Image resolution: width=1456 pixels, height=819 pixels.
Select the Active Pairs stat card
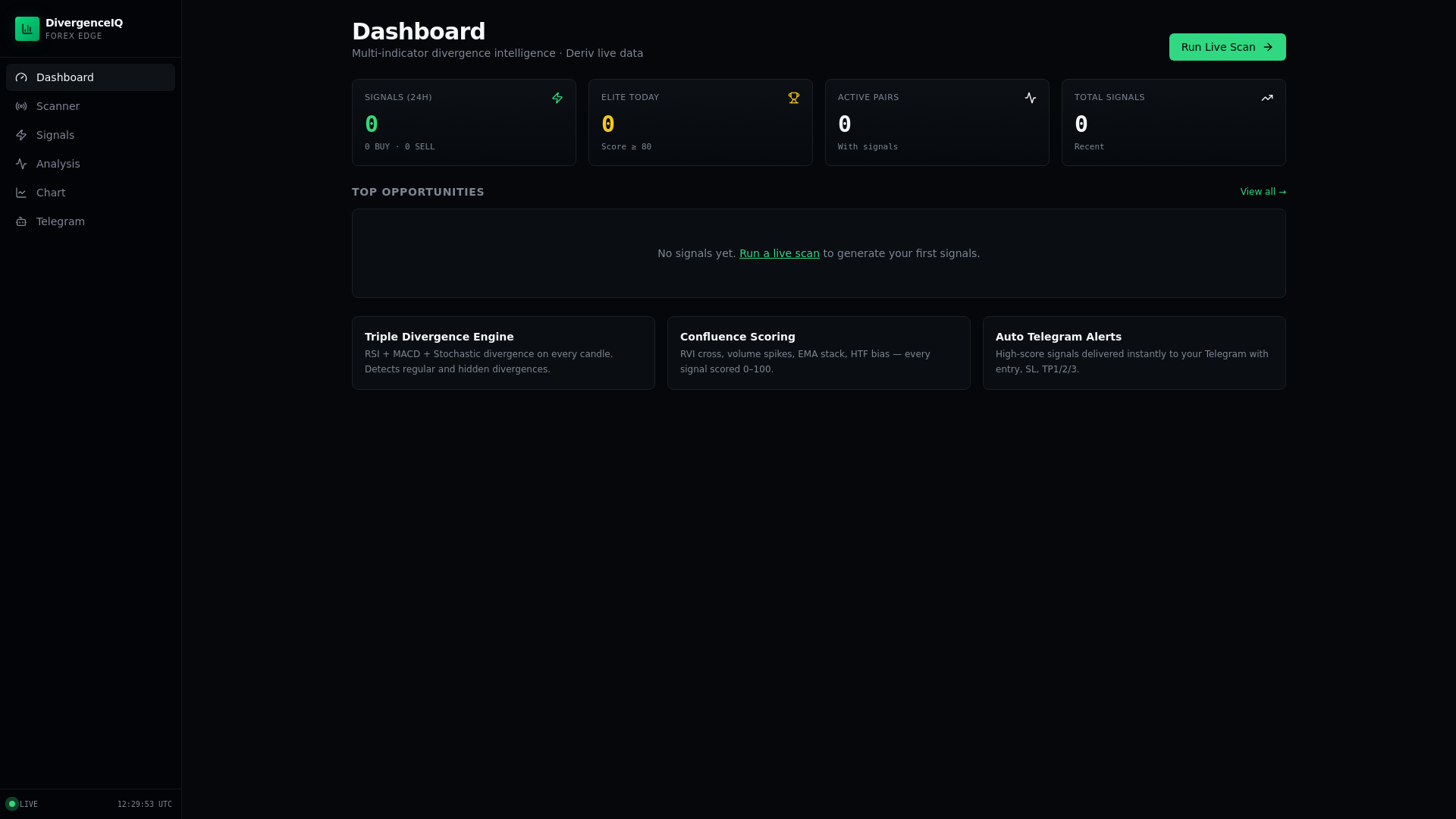(x=937, y=122)
